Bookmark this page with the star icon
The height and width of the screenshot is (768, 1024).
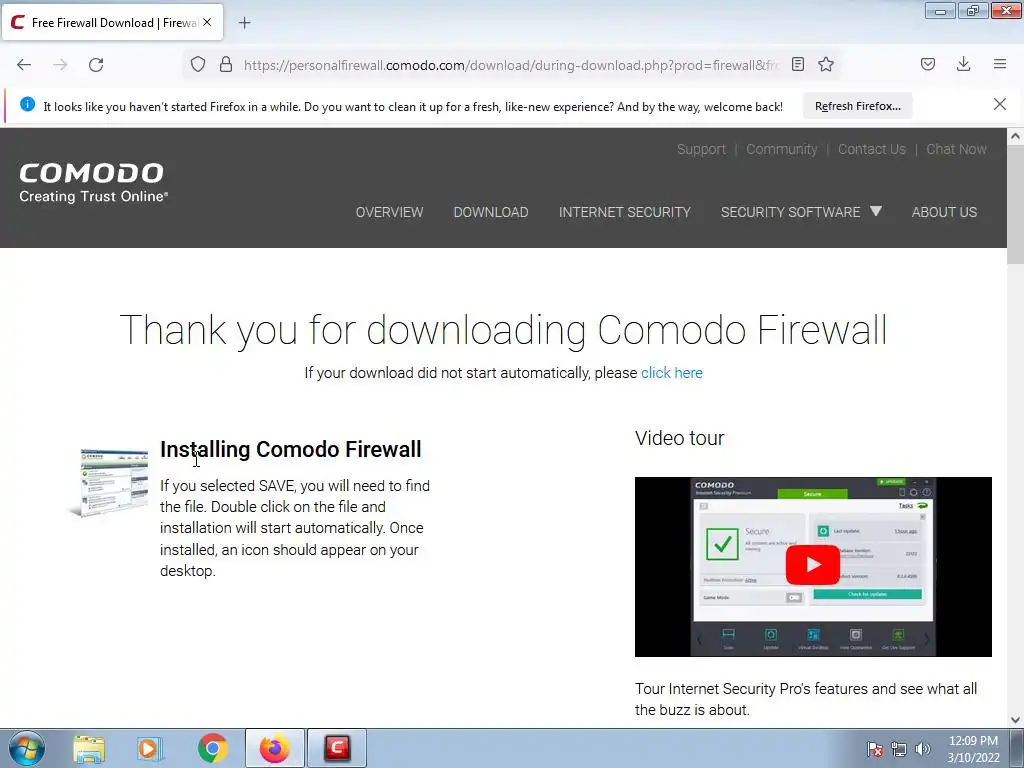[x=825, y=64]
